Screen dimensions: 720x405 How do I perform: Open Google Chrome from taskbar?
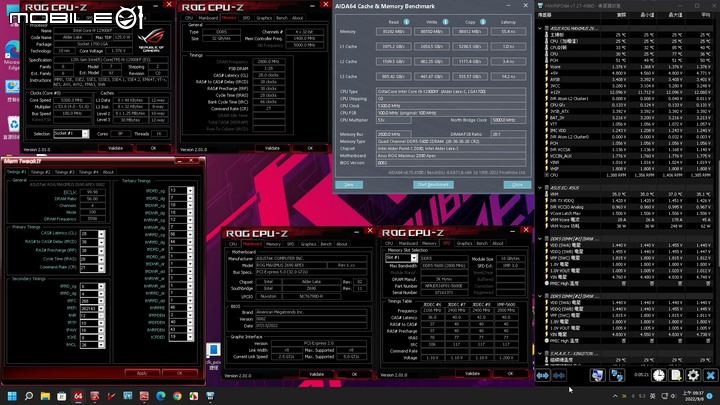[x=177, y=396]
